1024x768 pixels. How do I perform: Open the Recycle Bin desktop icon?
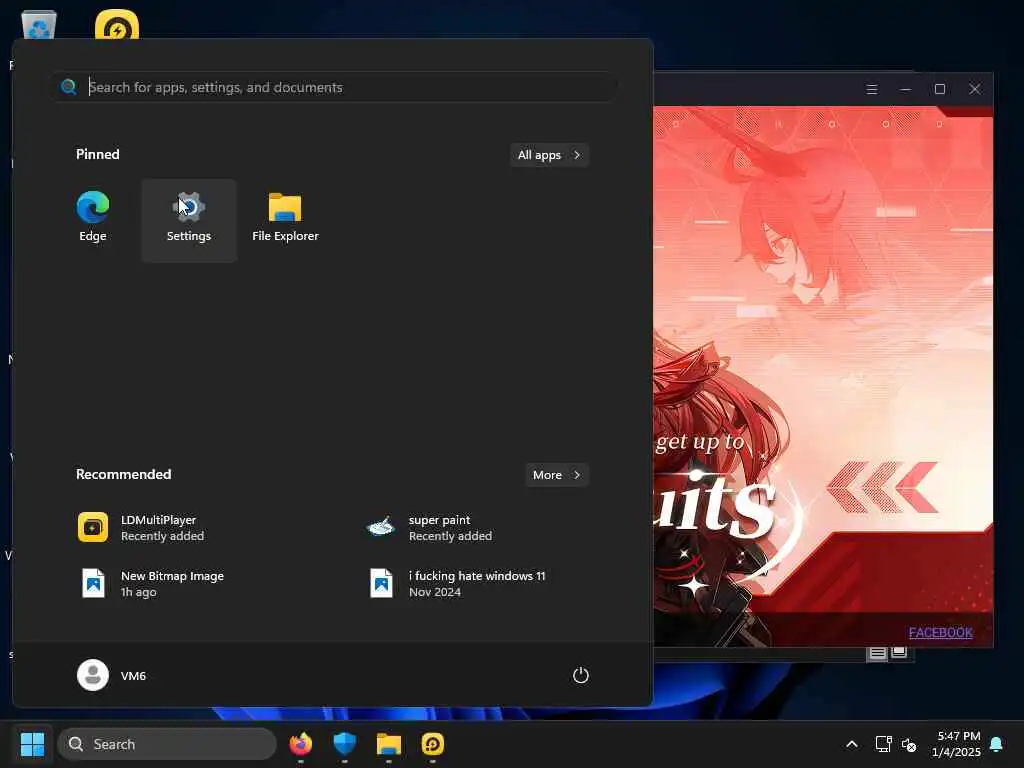point(39,25)
